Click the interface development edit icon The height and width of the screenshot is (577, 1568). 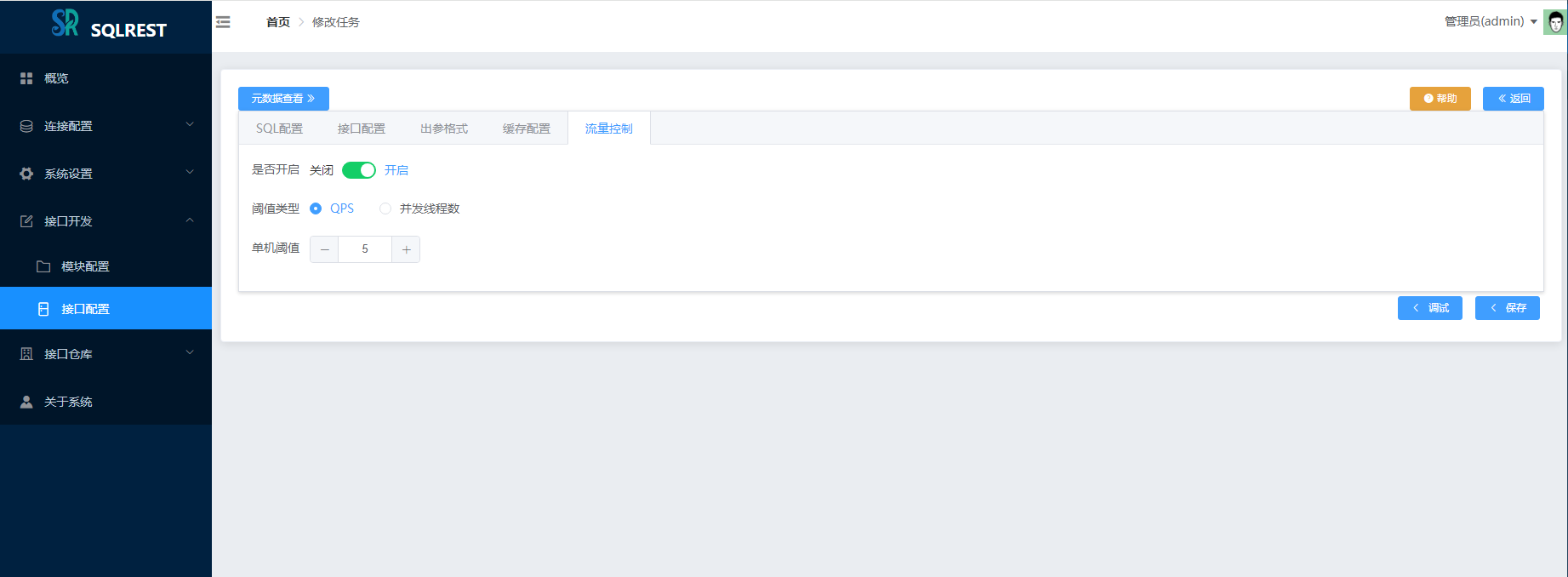pyautogui.click(x=26, y=221)
